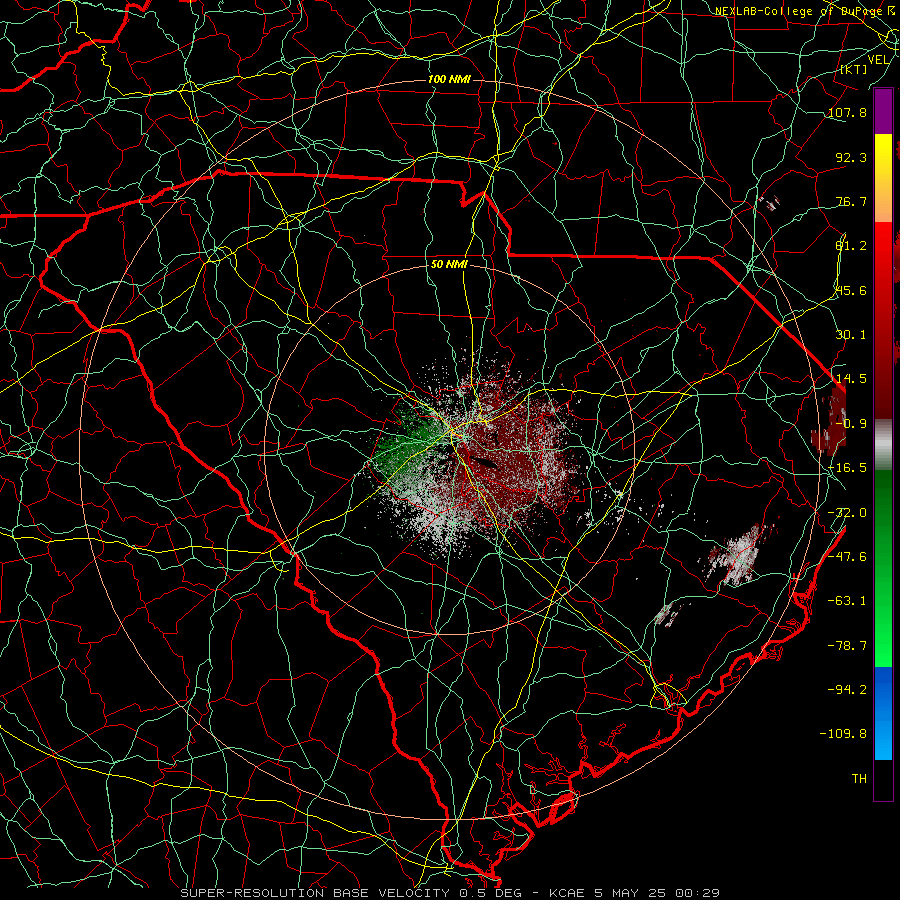Click the -78.7 legend value

(x=847, y=646)
